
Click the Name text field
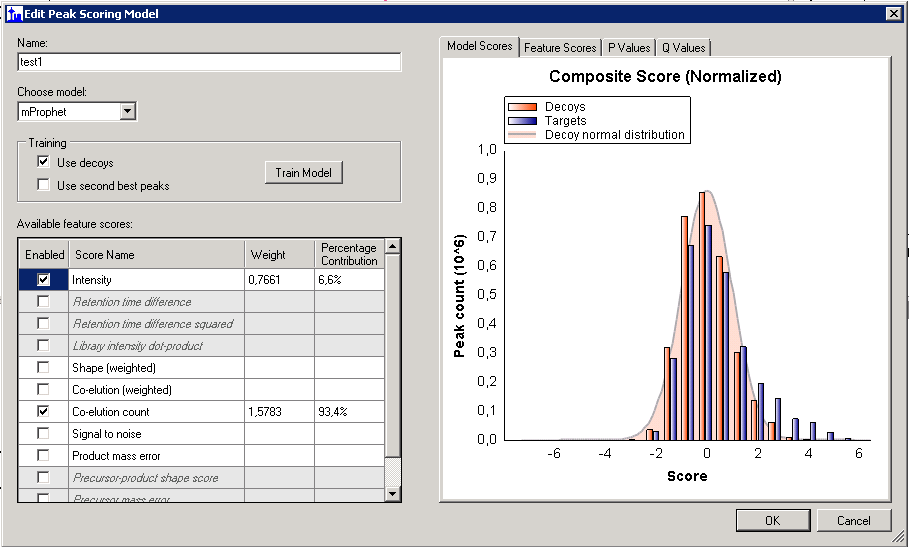click(x=209, y=62)
